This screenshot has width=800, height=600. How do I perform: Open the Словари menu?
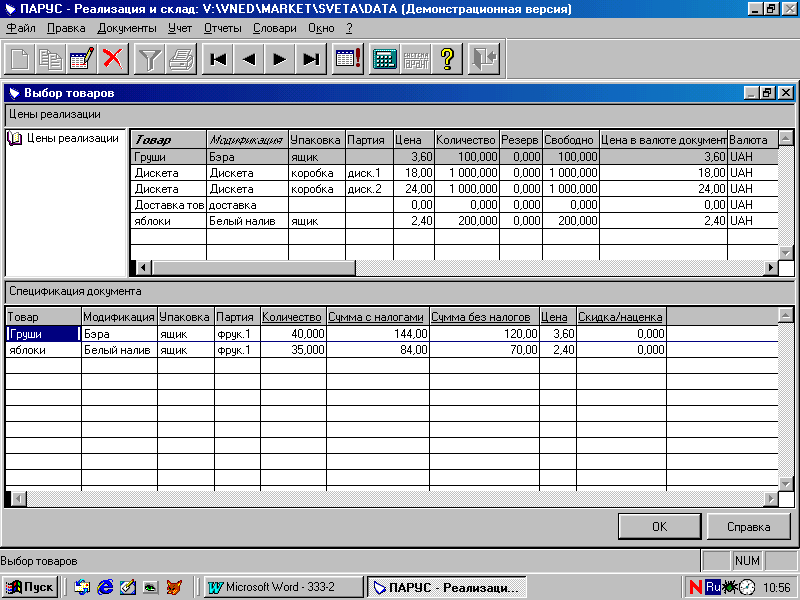[274, 29]
